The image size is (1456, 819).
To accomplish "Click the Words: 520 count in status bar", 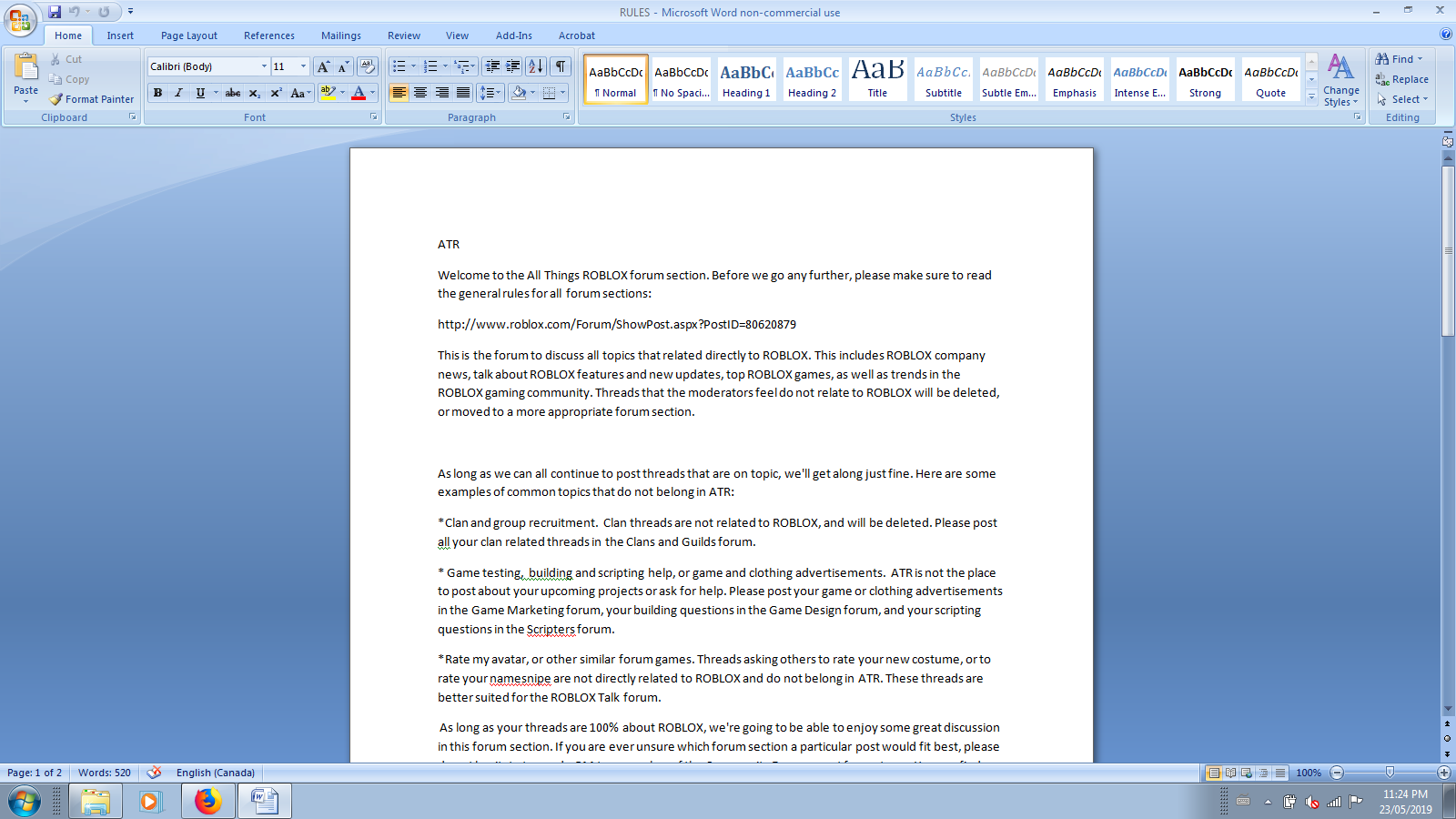I will (105, 773).
